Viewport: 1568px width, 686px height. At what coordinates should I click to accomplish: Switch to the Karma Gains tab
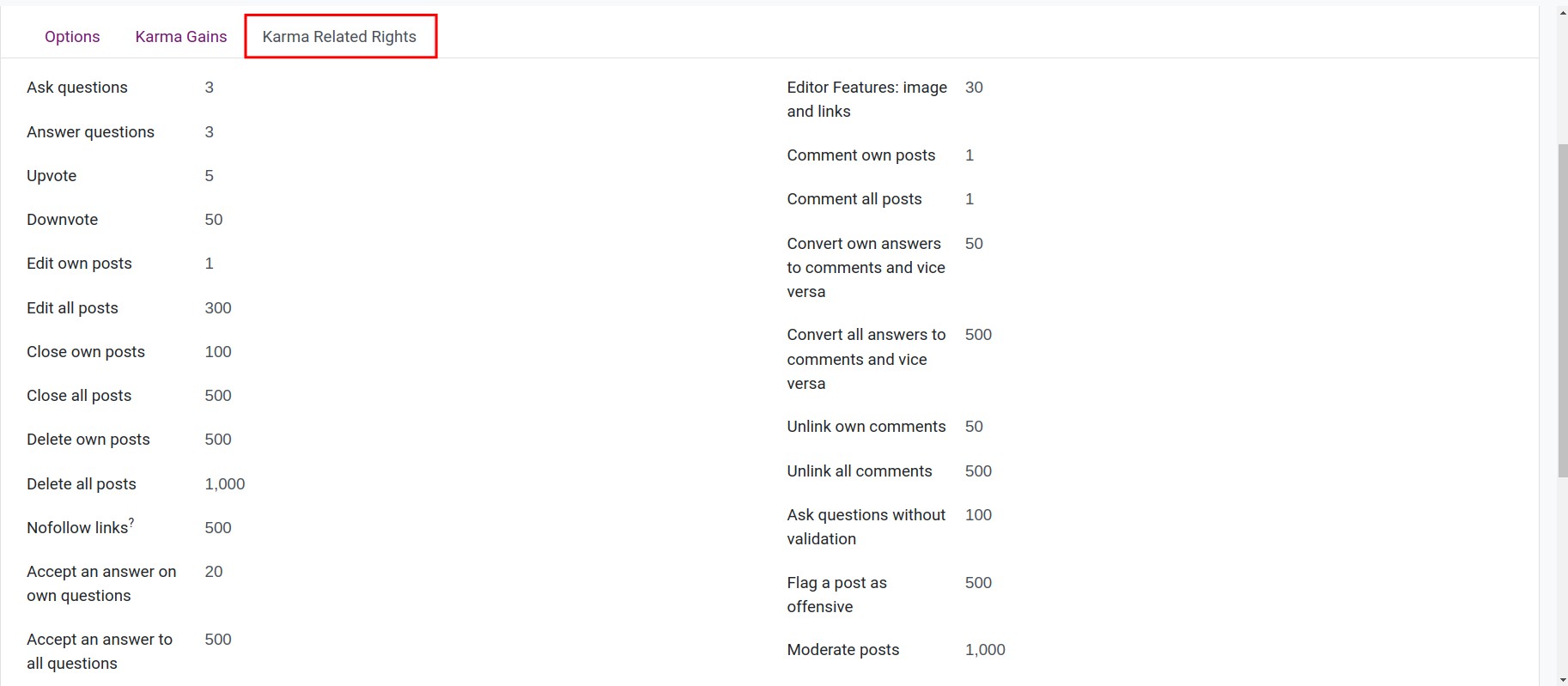click(x=181, y=37)
